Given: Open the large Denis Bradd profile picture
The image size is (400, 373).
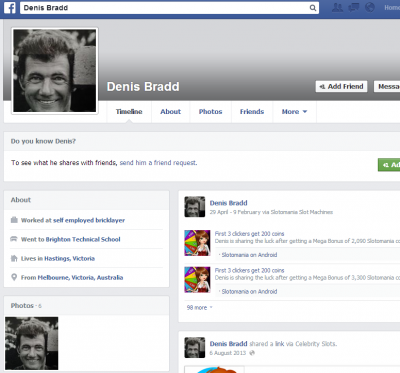Looking at the screenshot, I should (x=55, y=71).
